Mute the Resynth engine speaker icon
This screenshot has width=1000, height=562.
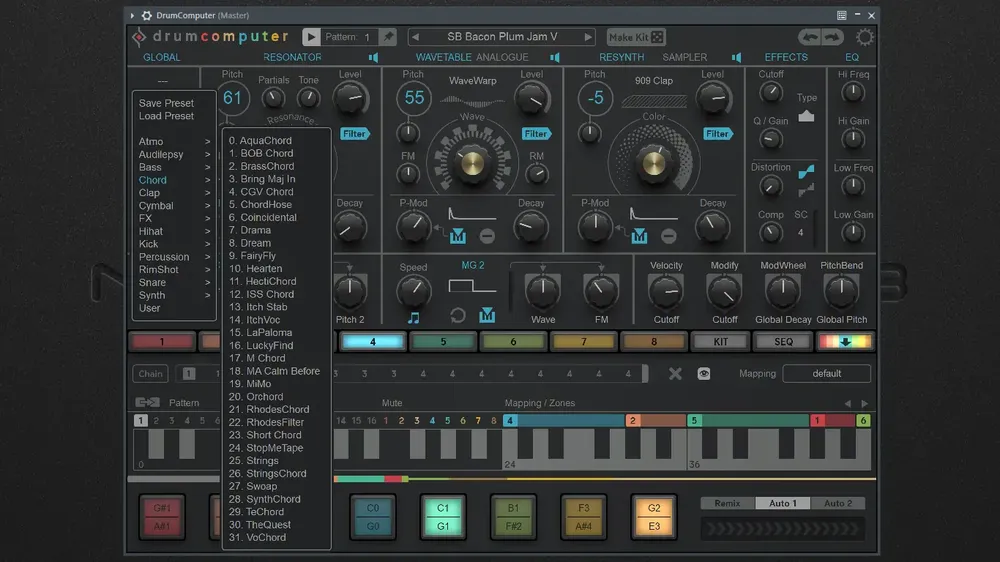pyautogui.click(x=736, y=57)
